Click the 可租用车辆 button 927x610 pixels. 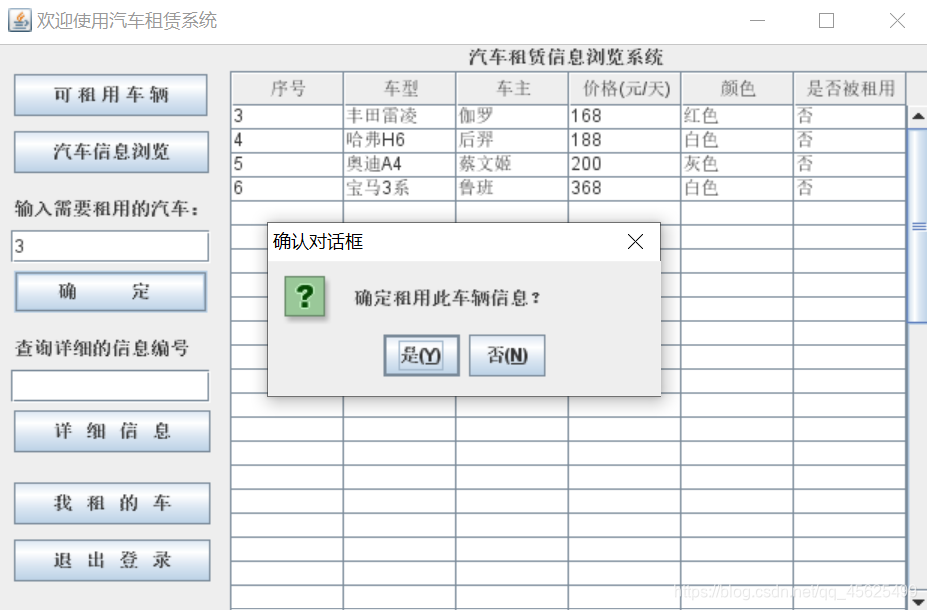(x=110, y=95)
